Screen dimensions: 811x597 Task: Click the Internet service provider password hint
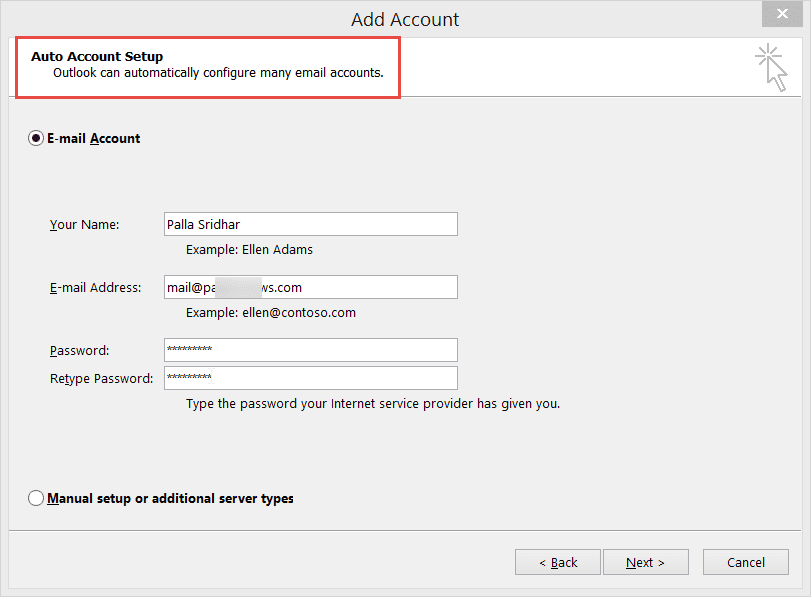(373, 405)
